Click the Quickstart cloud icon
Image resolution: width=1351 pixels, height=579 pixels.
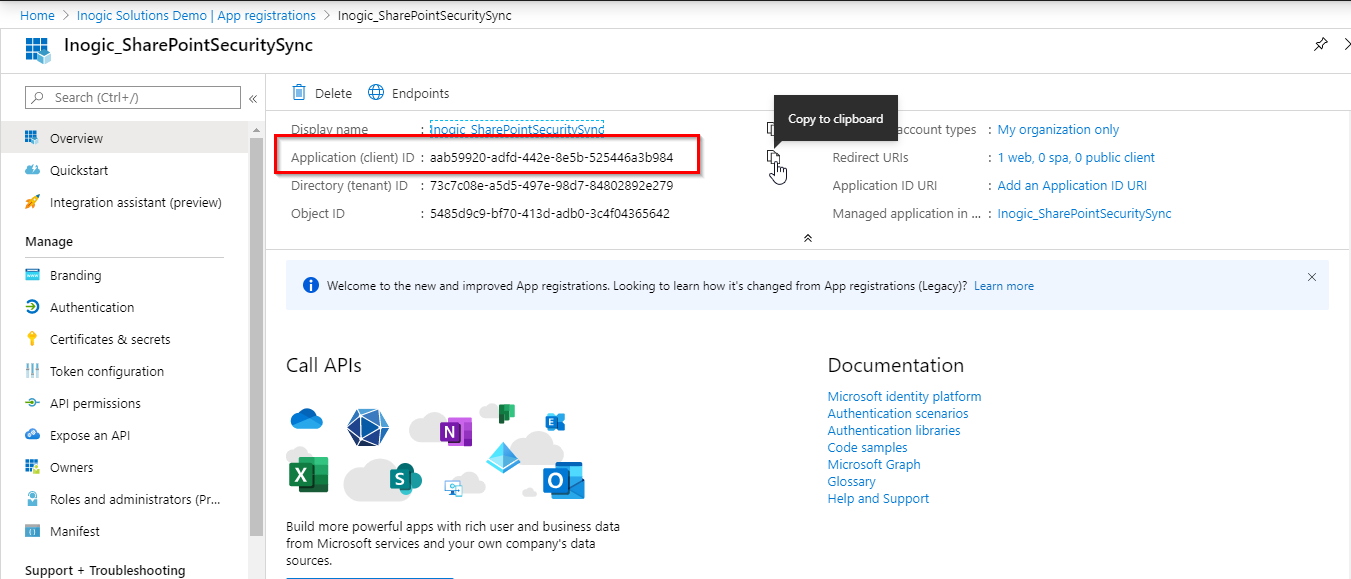tap(32, 170)
